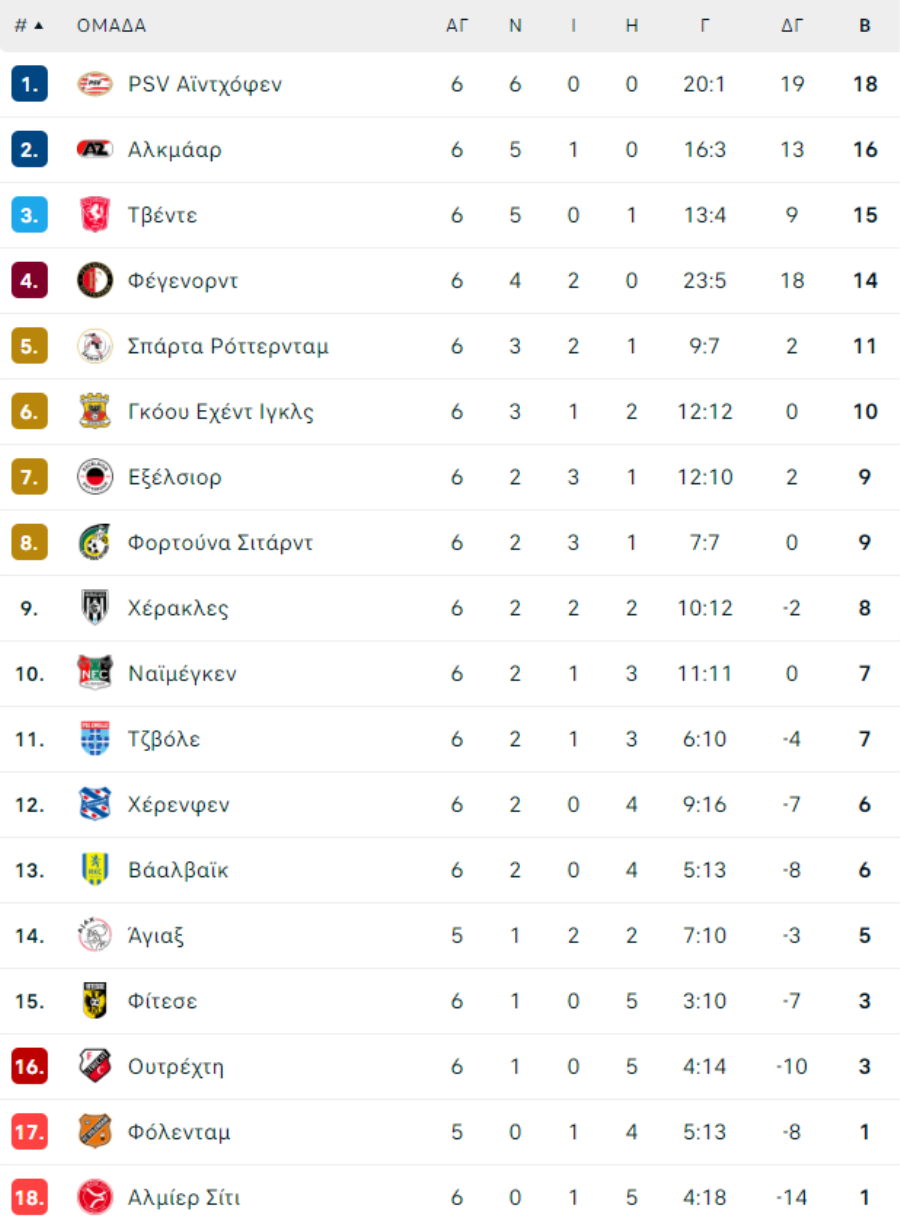The image size is (900, 1224).
Task: Open Γκόου Εχέντ Ιγκλς team link
Action: tap(221, 412)
